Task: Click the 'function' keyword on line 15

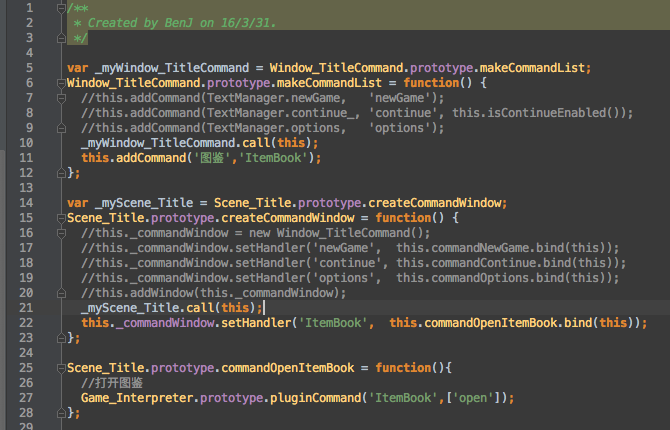Action: tap(403, 218)
